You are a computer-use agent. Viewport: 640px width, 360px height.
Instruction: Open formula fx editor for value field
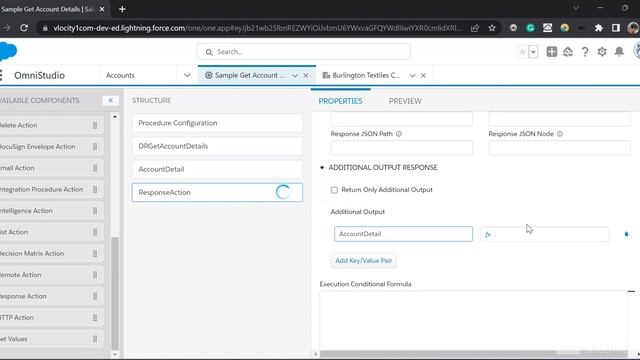pos(488,234)
